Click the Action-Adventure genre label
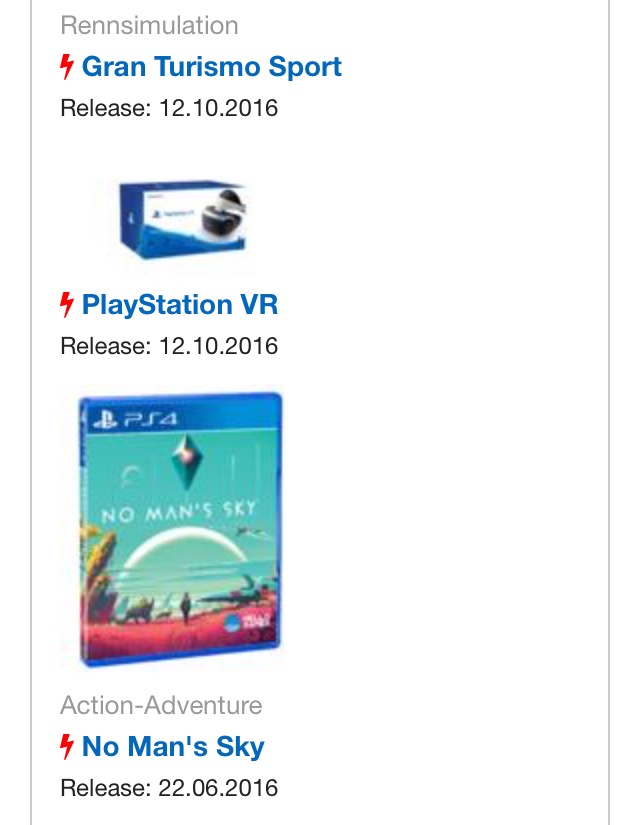 coord(161,705)
